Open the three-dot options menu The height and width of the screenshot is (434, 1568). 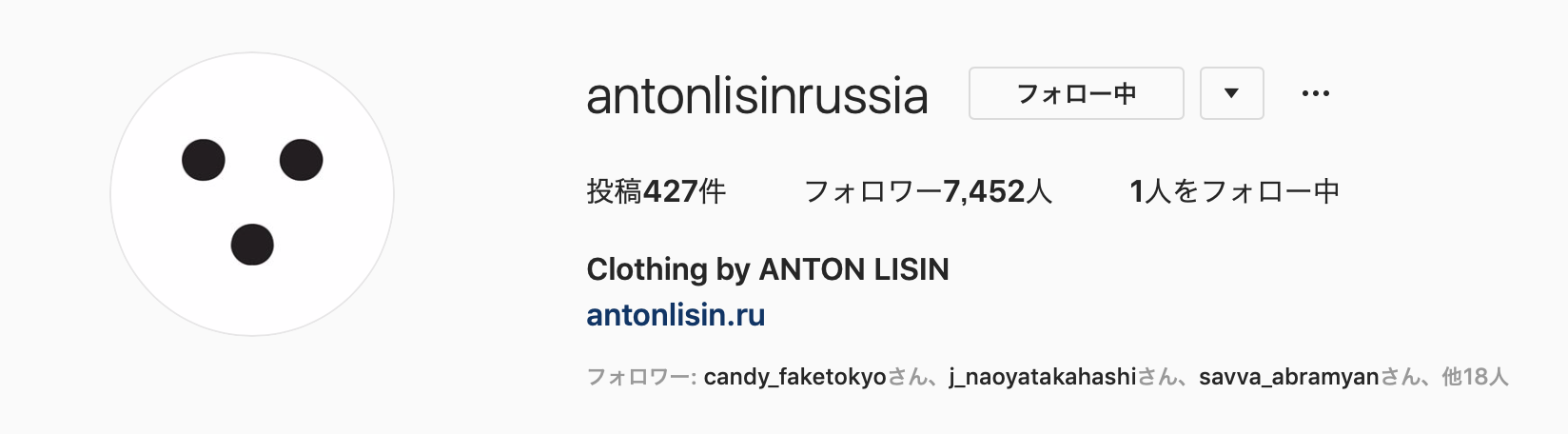(1315, 93)
